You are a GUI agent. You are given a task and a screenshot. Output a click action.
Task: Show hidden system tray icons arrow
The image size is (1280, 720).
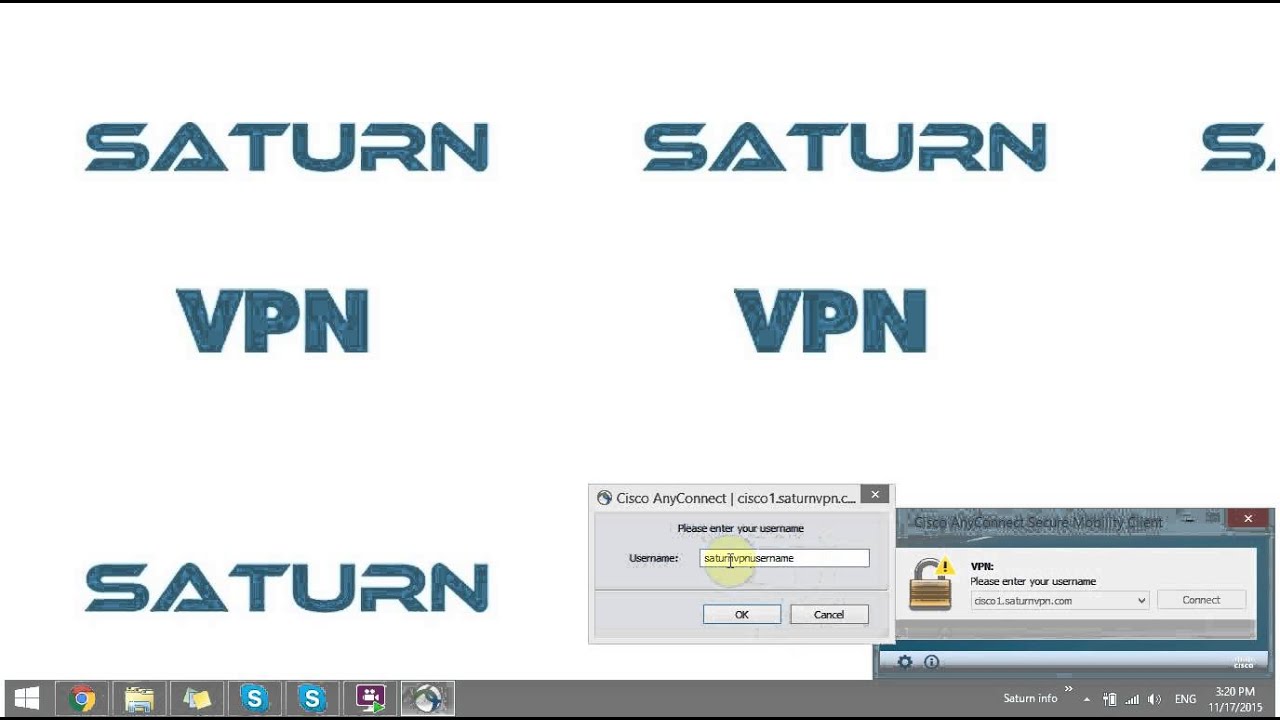[1087, 700]
